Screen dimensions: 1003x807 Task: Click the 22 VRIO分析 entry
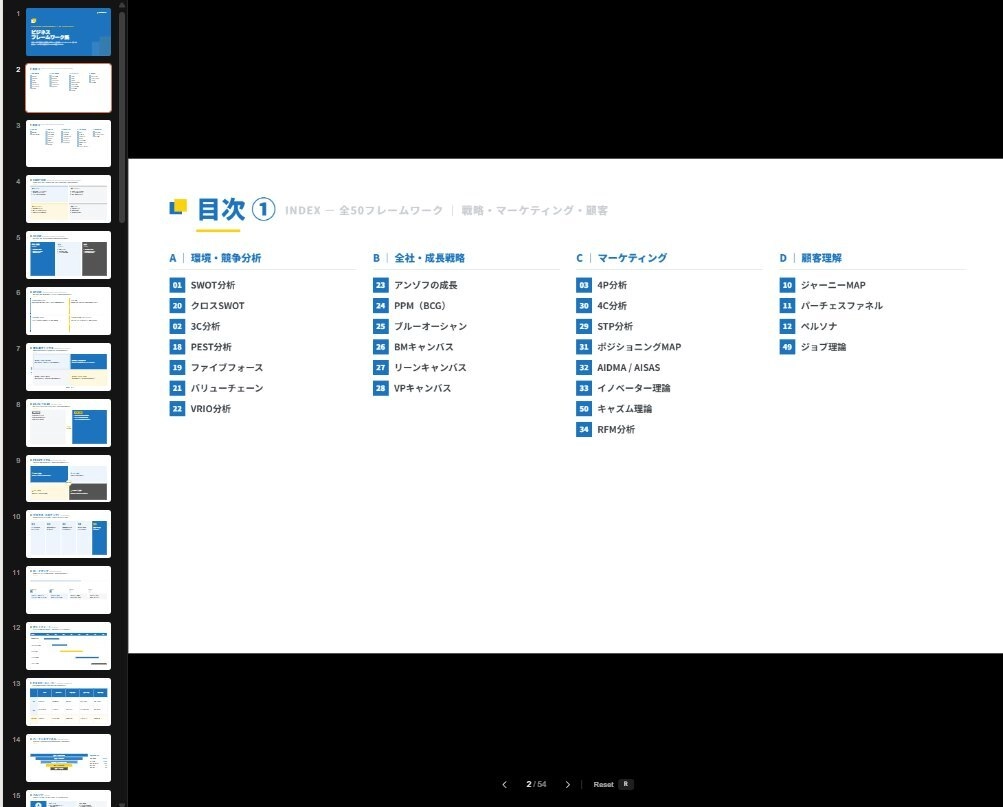(200, 409)
